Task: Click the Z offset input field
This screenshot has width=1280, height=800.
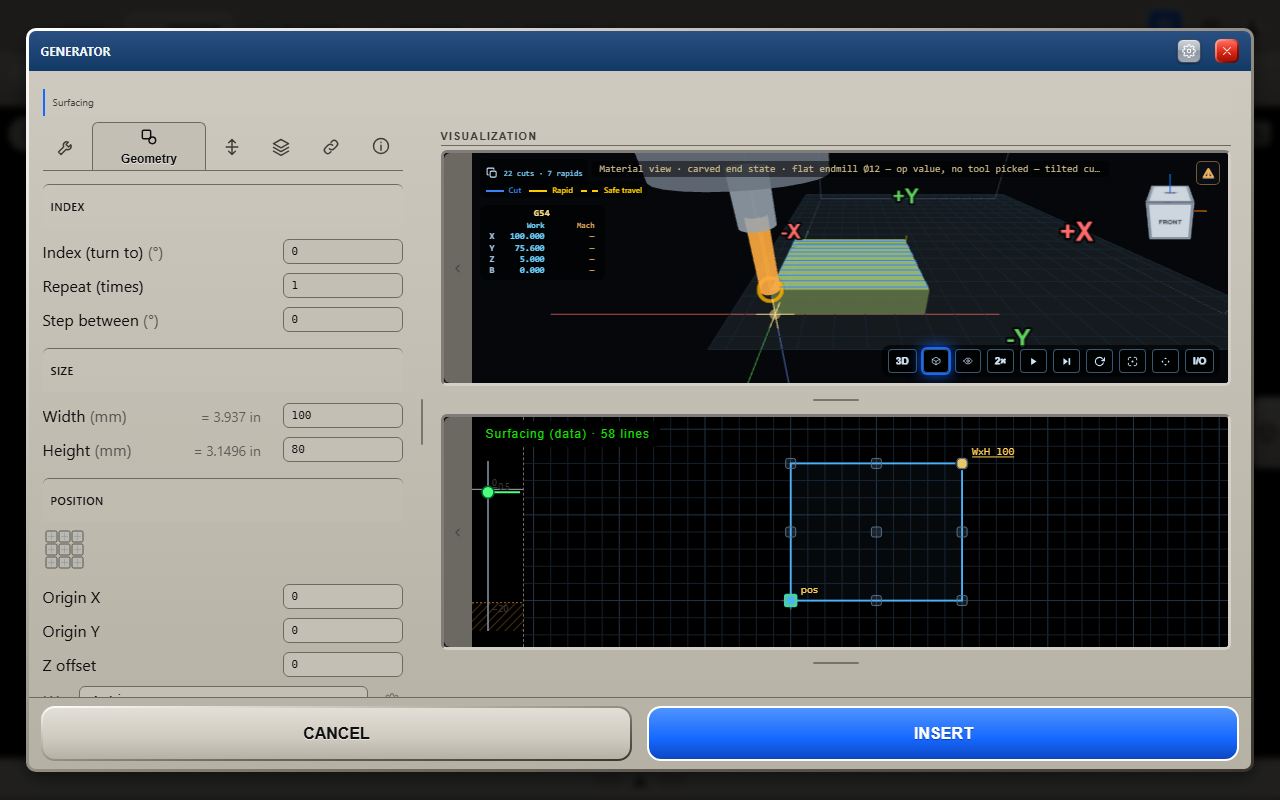Action: pyautogui.click(x=343, y=665)
